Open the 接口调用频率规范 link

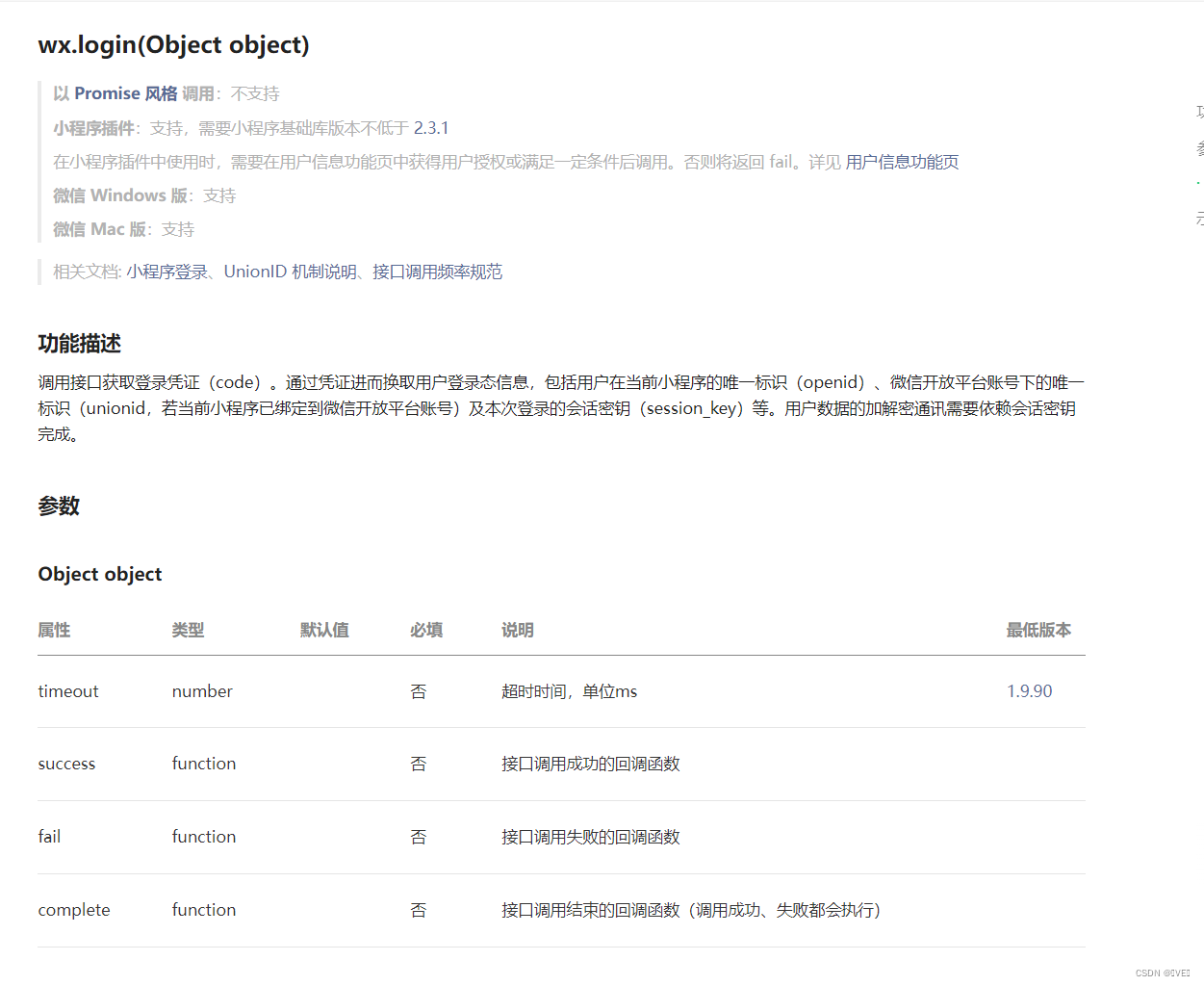coord(438,272)
